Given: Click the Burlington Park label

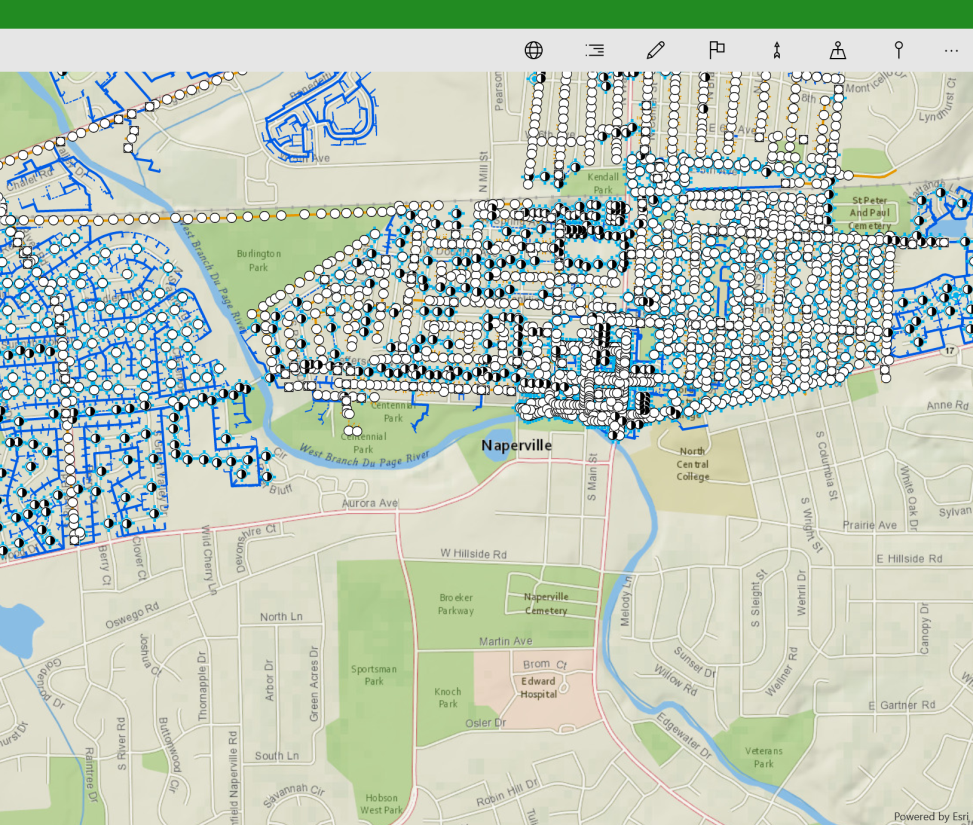Looking at the screenshot, I should click(259, 261).
